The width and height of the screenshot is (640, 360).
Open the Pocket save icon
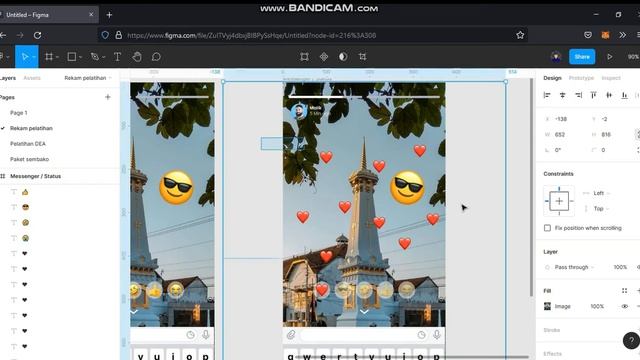click(x=588, y=35)
